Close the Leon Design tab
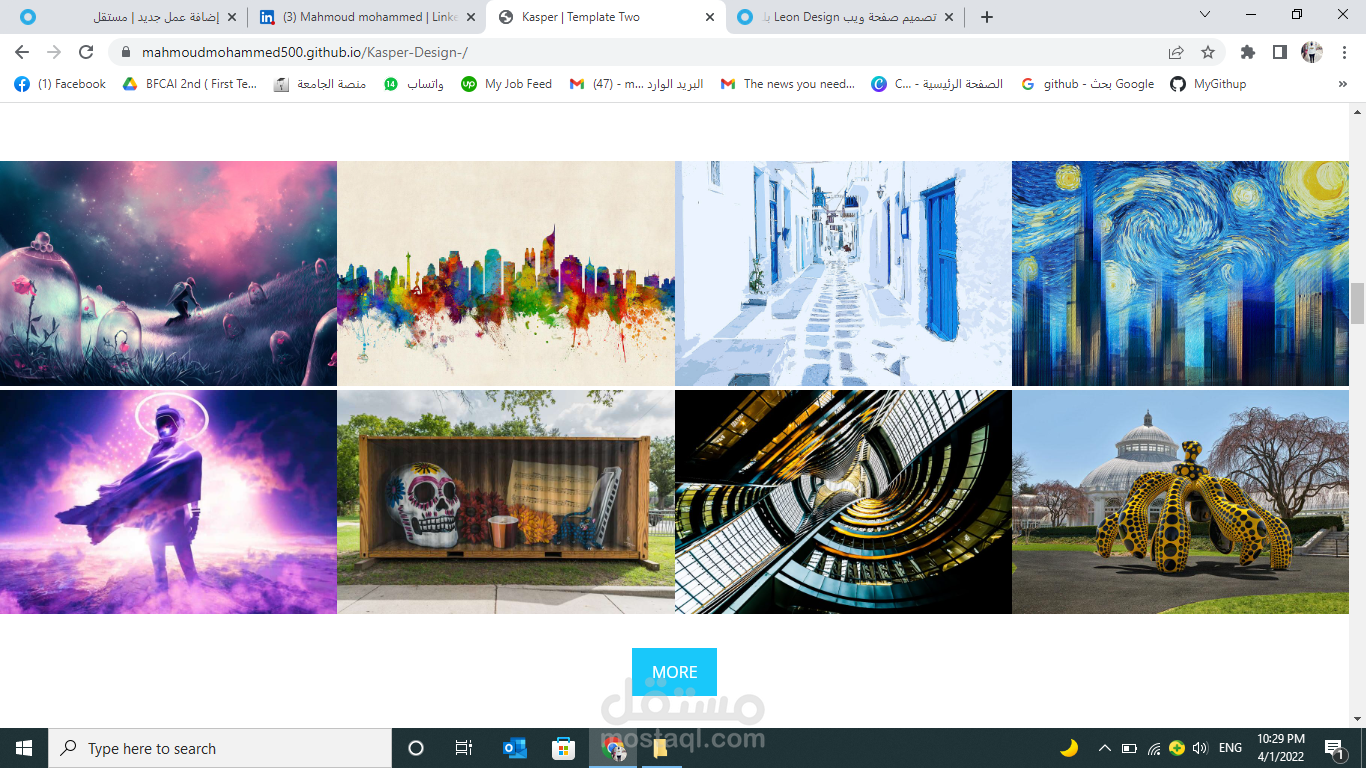The height and width of the screenshot is (768, 1366). coord(950,17)
